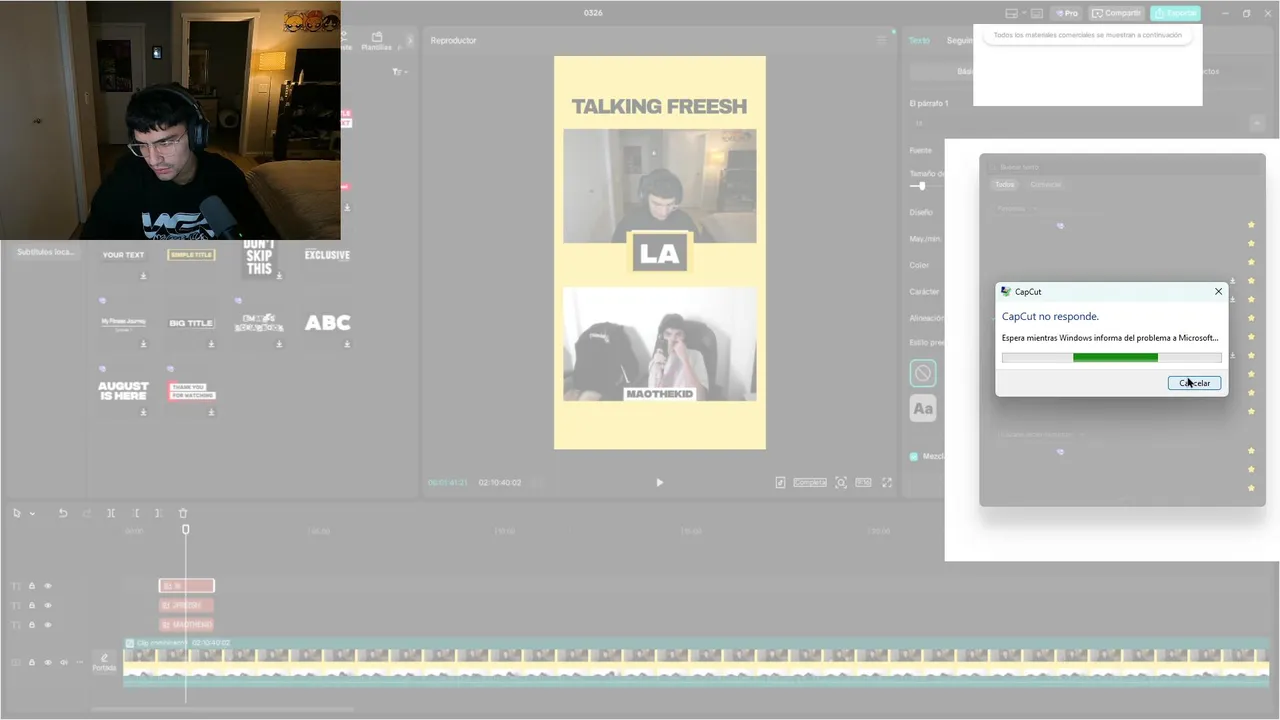Click the timeline horizontal scrollbar

point(222,709)
